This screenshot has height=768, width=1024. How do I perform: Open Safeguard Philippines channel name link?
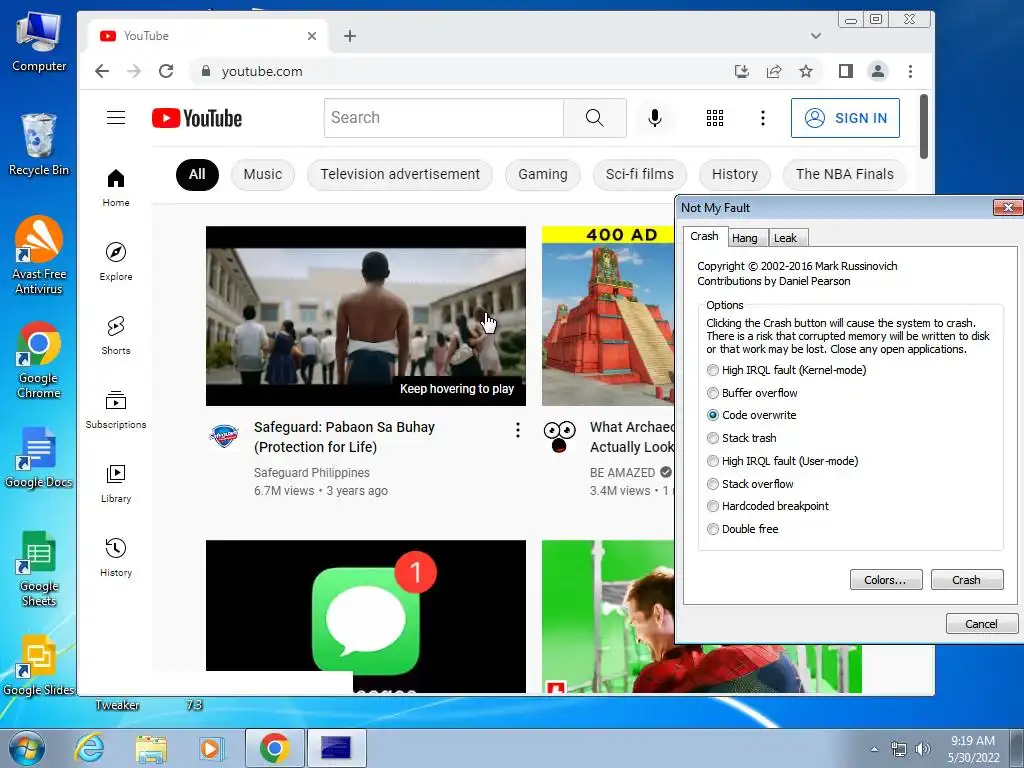point(312,473)
